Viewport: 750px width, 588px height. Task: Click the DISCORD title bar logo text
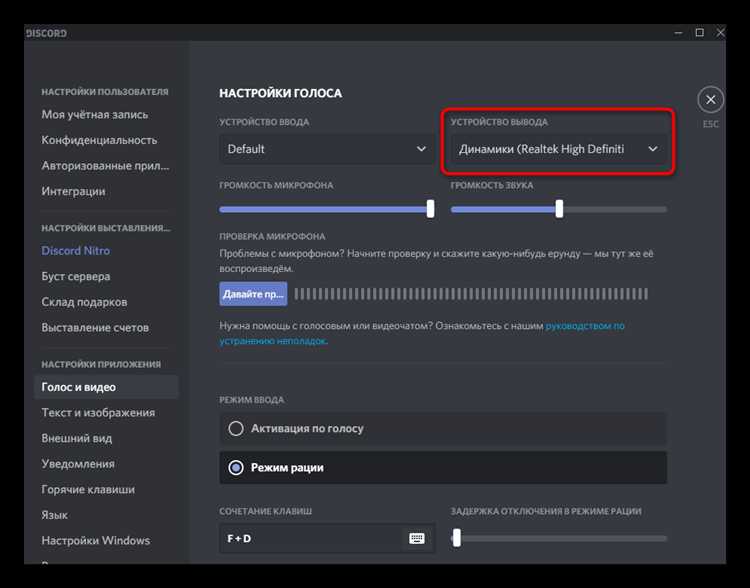(46, 33)
